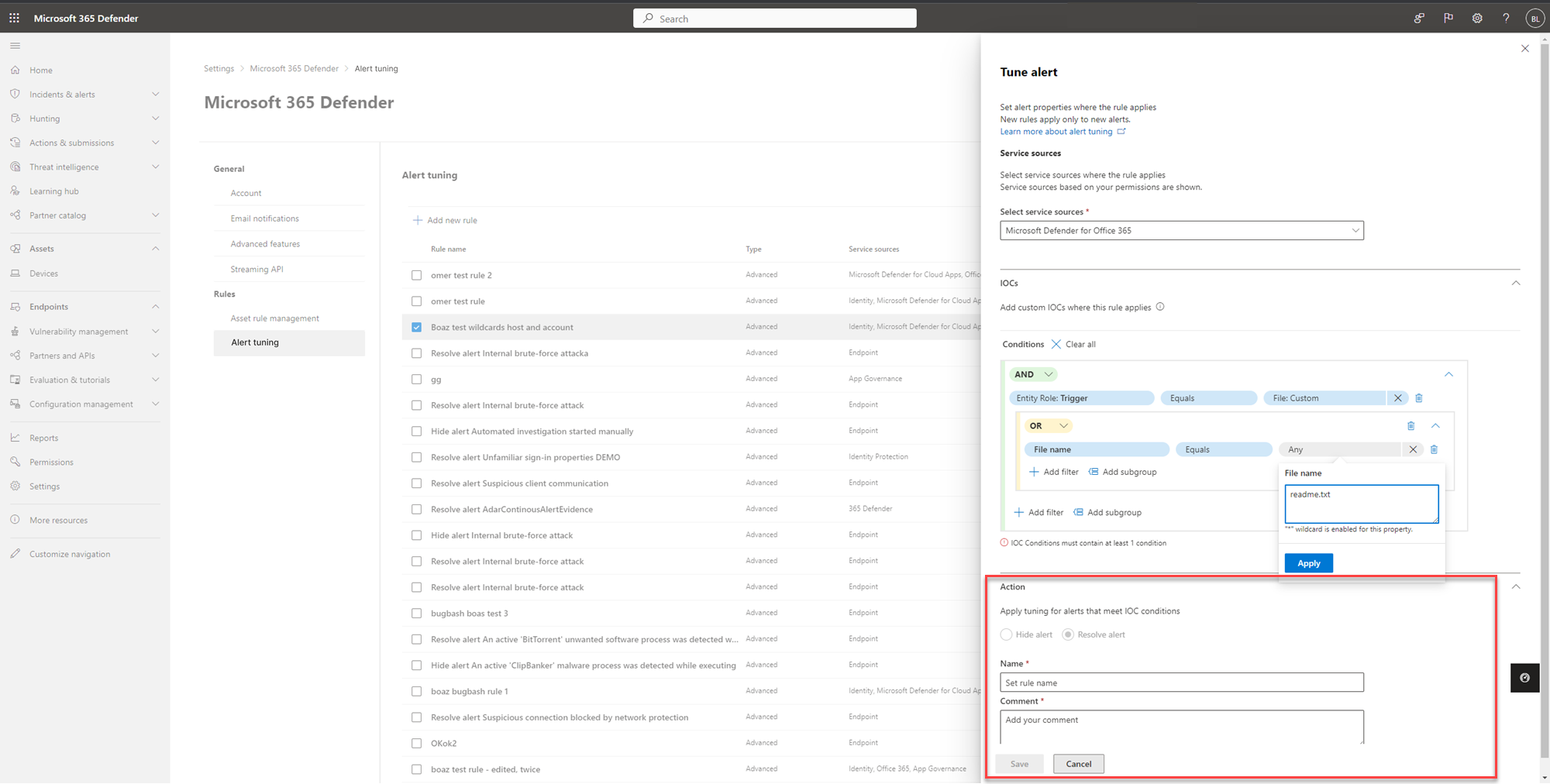Open Advanced features settings
Image resolution: width=1550 pixels, height=784 pixels.
tap(265, 244)
